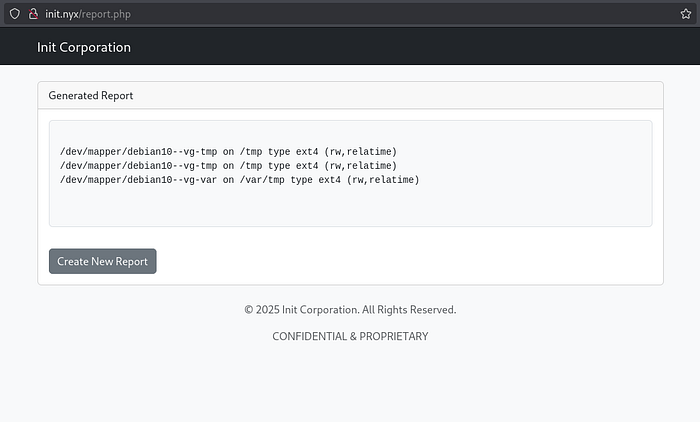Click "(rw,relatime)" on the /var/tmp line
The height and width of the screenshot is (422, 700).
[x=383, y=180]
